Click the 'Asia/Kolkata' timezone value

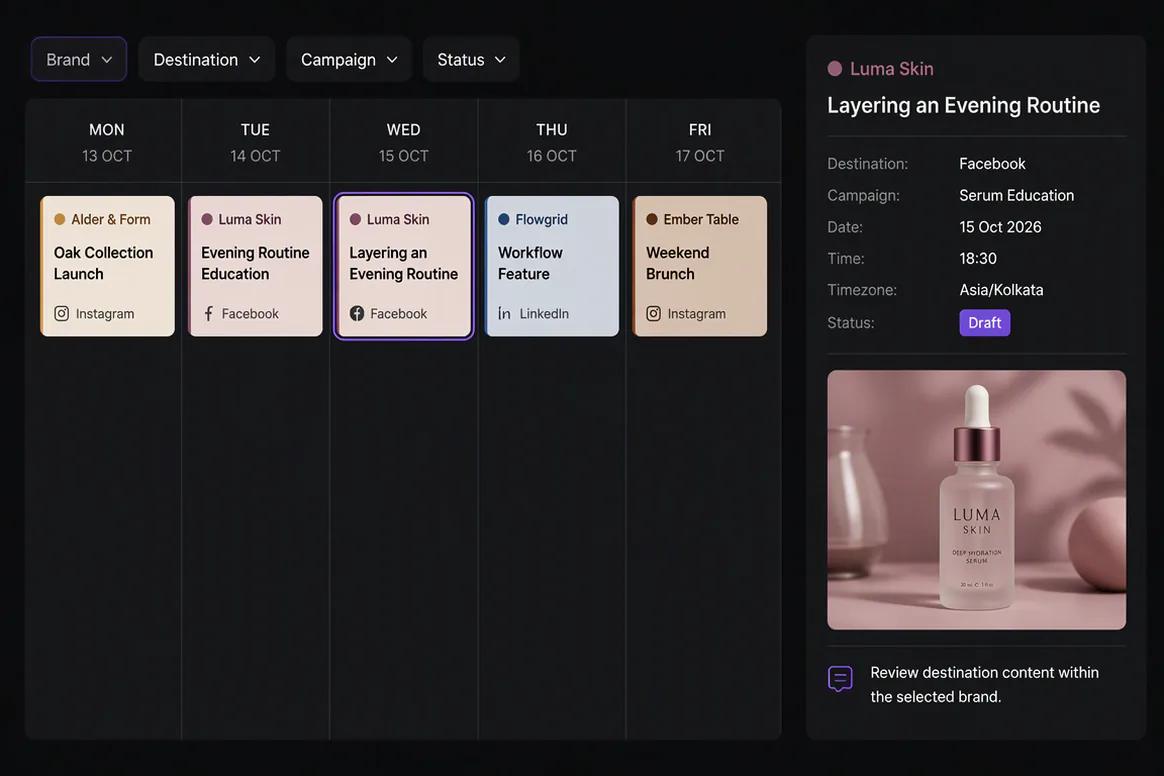tap(1001, 290)
